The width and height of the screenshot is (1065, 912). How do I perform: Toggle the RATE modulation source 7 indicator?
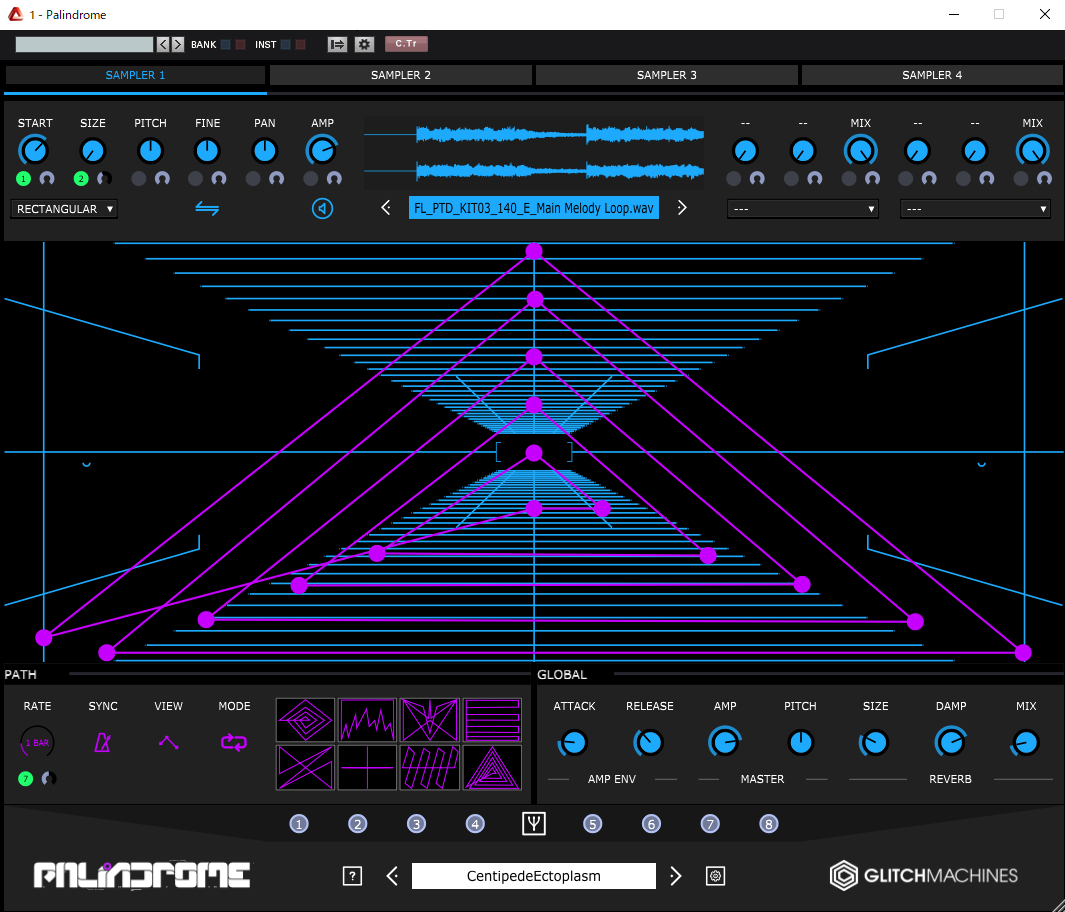click(25, 779)
